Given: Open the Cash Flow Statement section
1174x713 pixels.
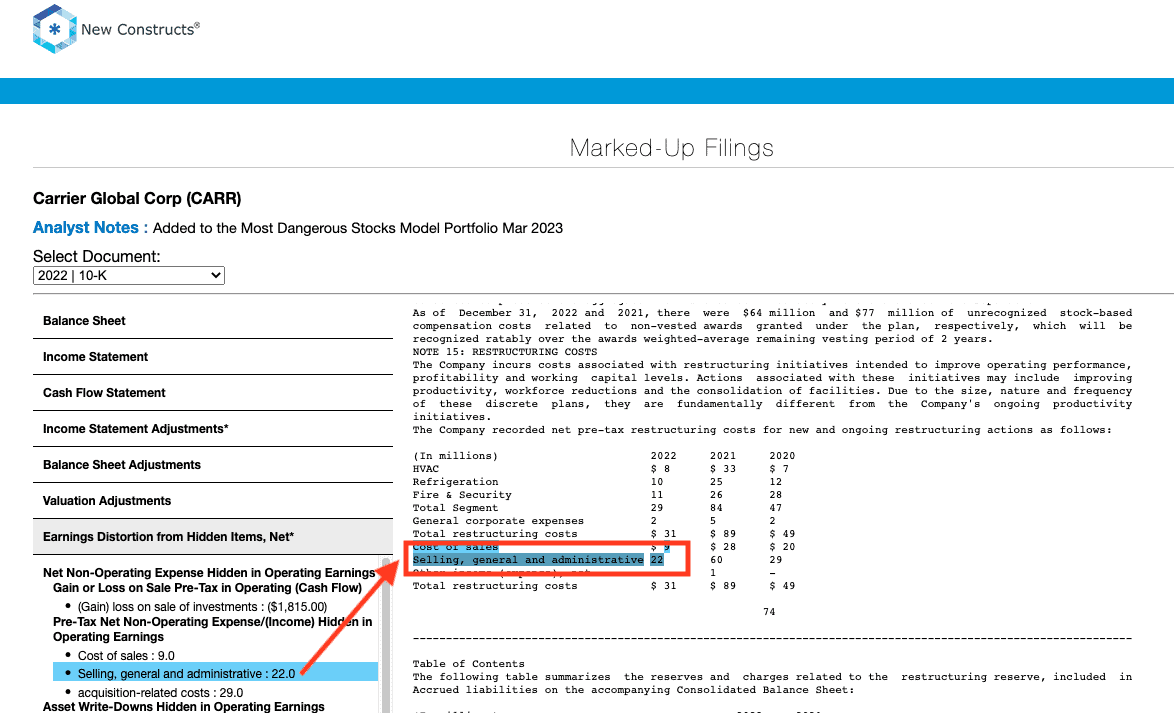Looking at the screenshot, I should 213,392.
